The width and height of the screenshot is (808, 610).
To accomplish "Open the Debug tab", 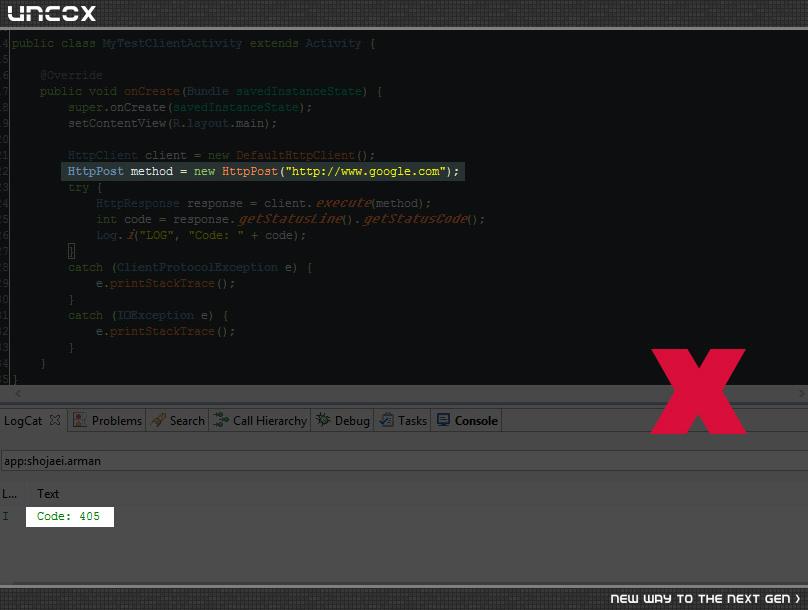I will 343,421.
